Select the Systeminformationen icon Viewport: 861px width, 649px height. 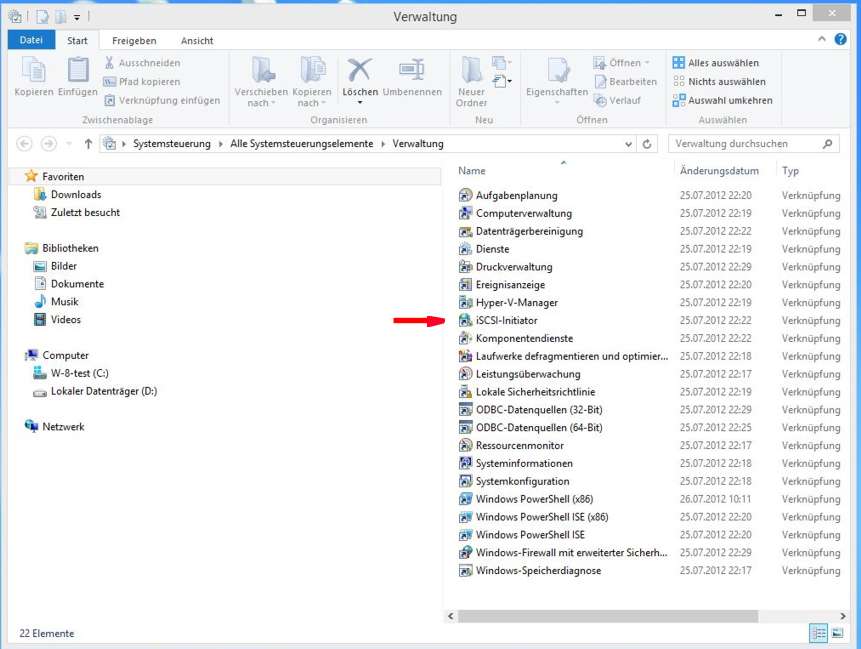(x=465, y=463)
